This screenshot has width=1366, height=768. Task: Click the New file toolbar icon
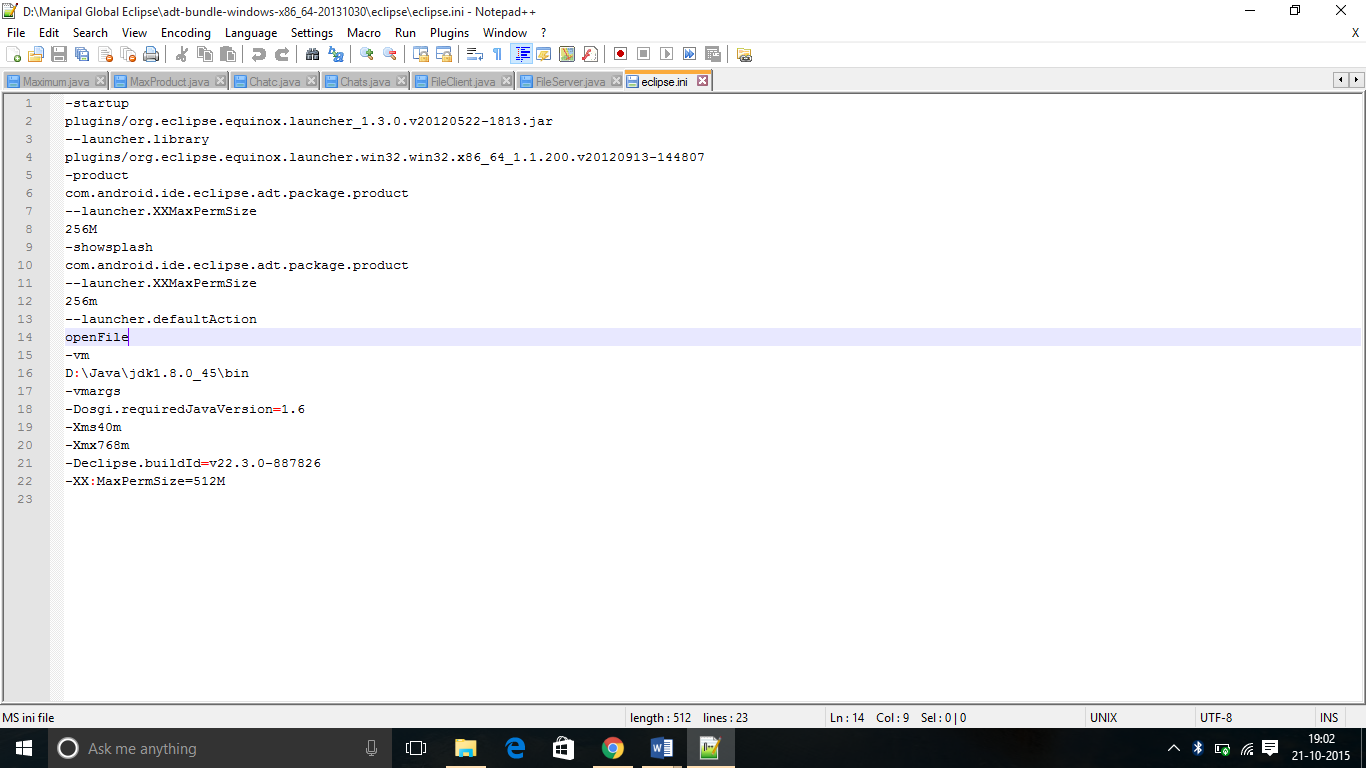(x=14, y=54)
